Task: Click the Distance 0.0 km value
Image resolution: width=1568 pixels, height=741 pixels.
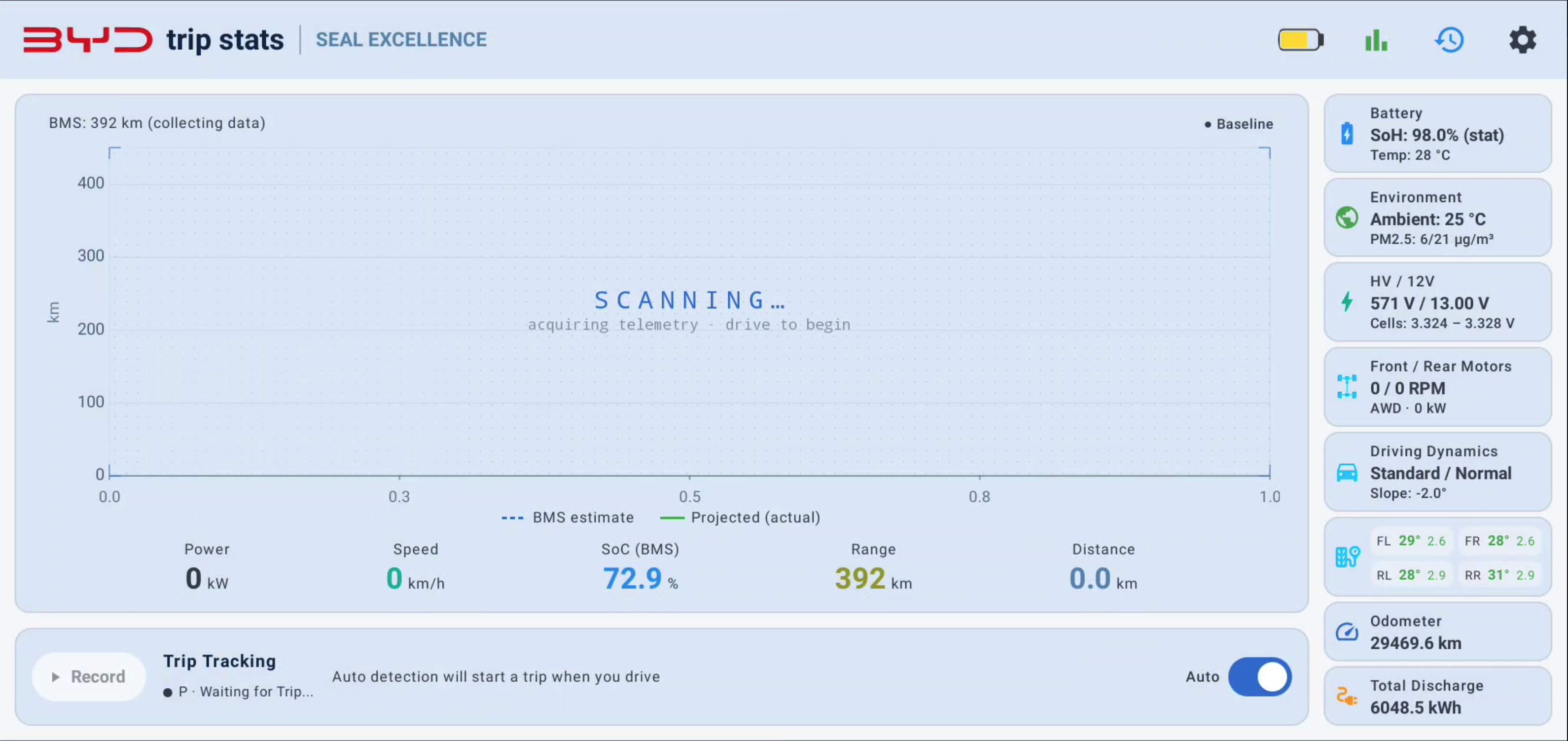Action: 1103,578
